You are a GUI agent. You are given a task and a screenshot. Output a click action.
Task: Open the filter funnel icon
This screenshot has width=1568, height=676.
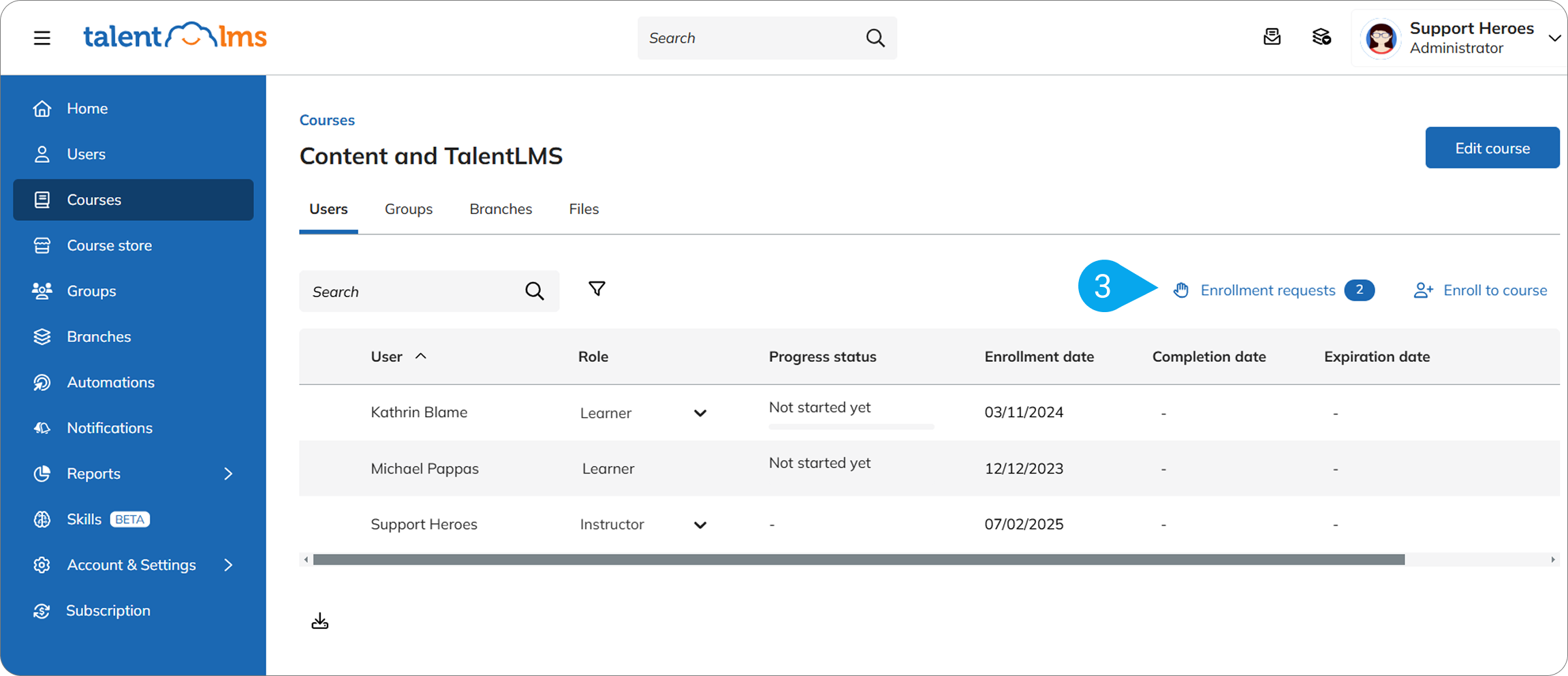(597, 289)
